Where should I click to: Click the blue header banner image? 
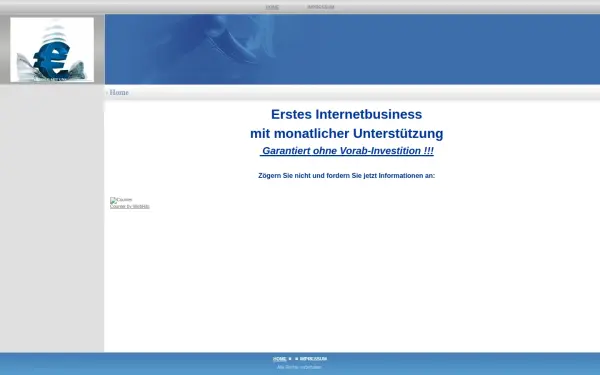pos(352,49)
